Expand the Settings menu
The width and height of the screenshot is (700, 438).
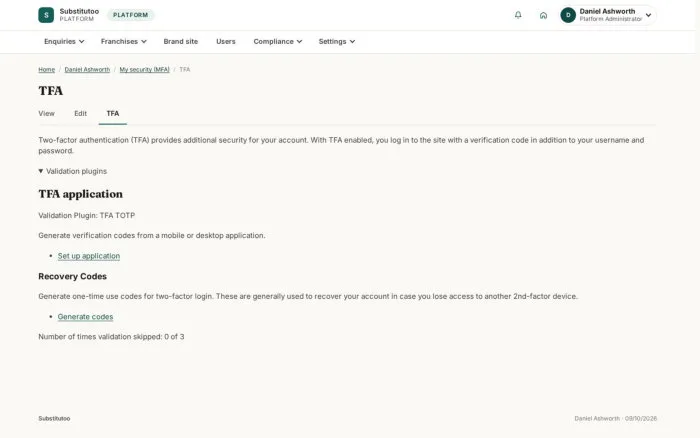337,42
